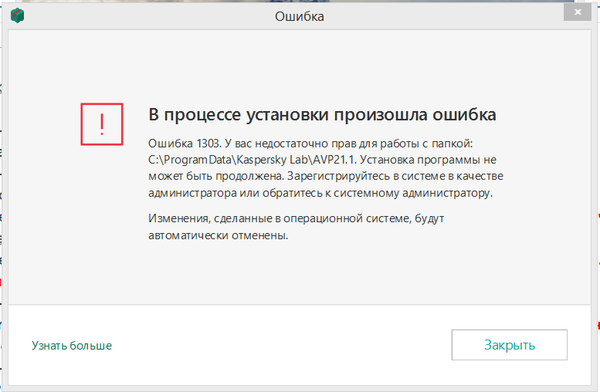Screen dimensions: 600x392
Task: Click the red exclamation error icon
Action: (102, 124)
